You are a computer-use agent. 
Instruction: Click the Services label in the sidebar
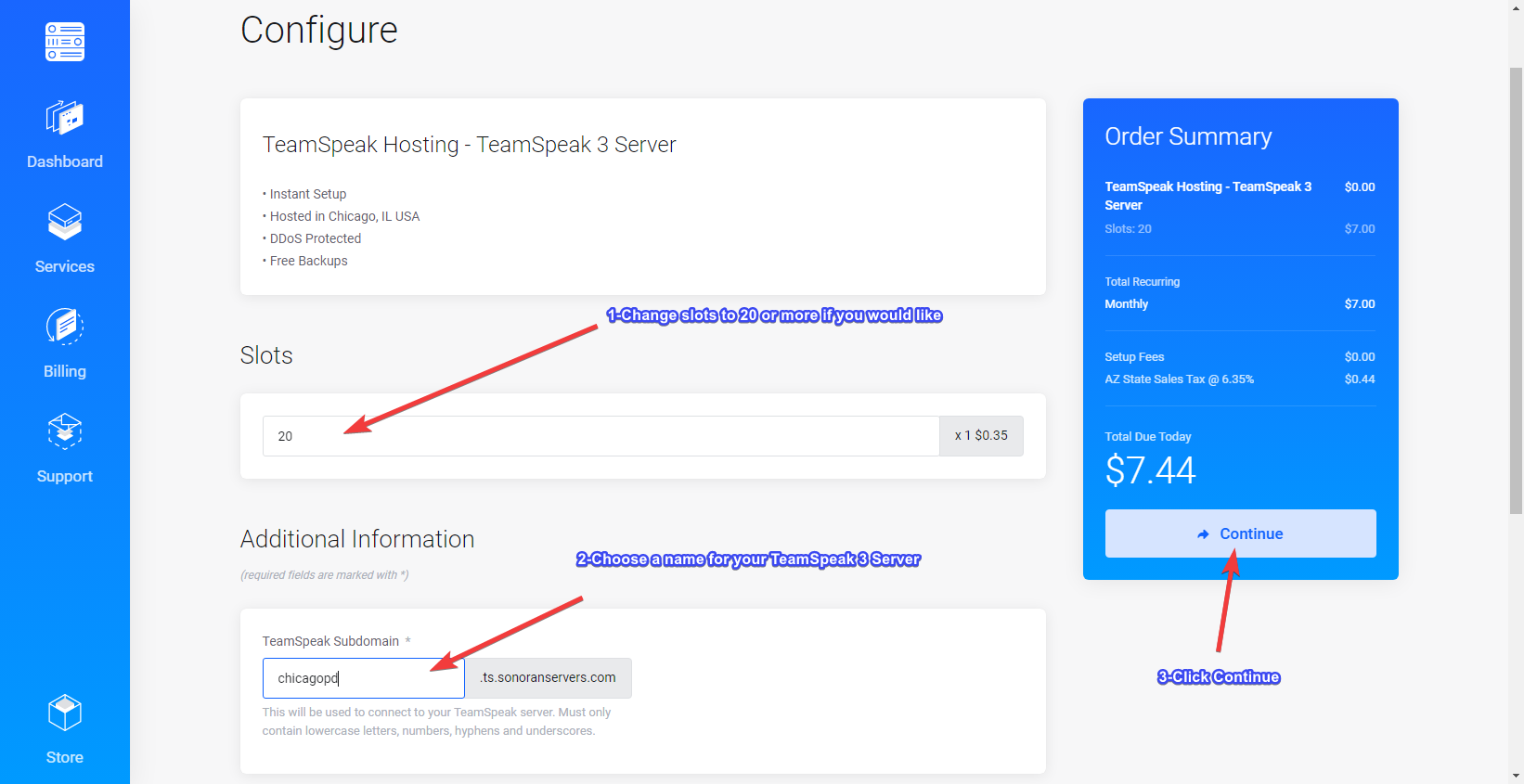point(65,266)
